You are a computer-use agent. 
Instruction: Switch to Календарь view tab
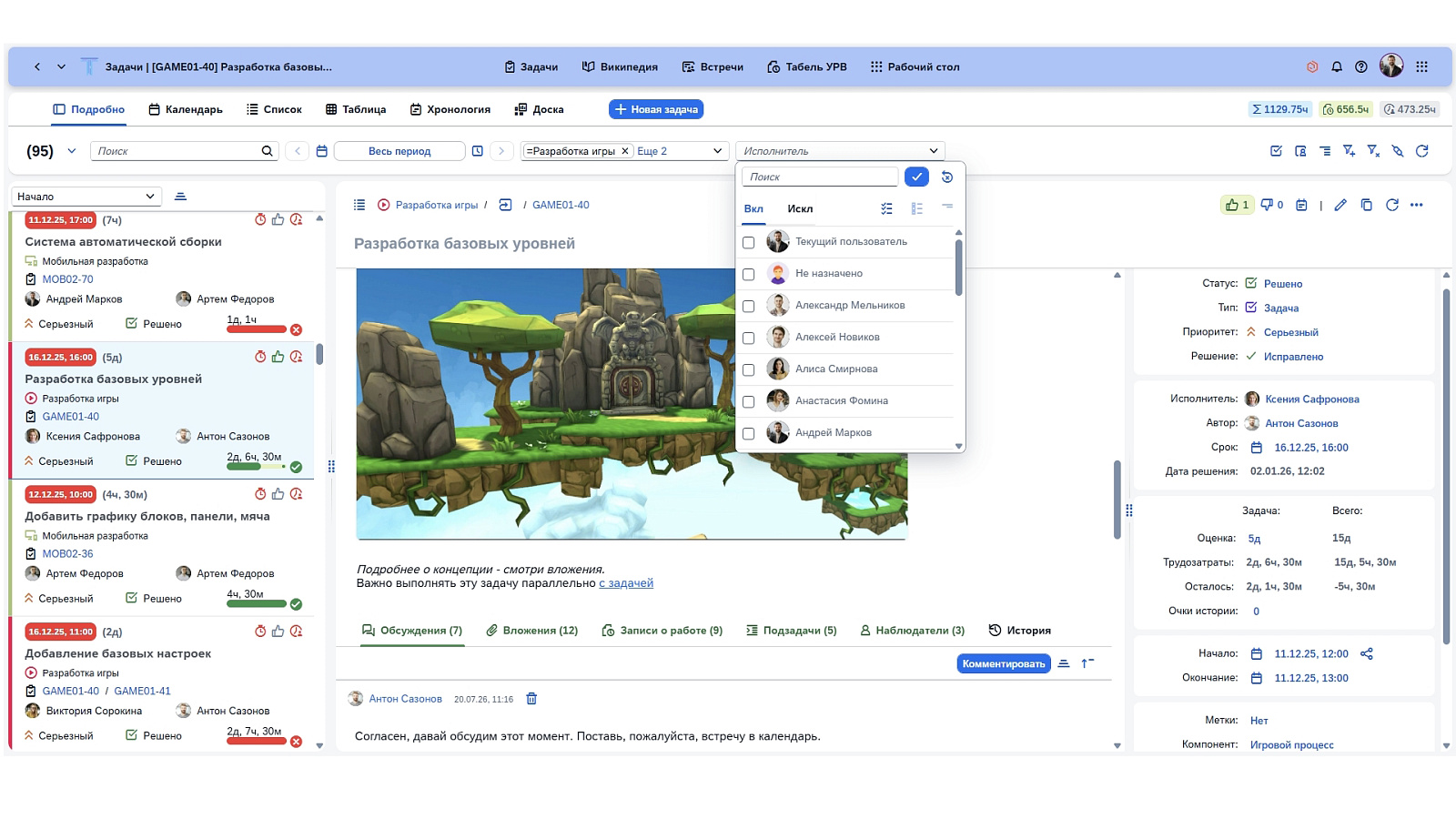(186, 109)
